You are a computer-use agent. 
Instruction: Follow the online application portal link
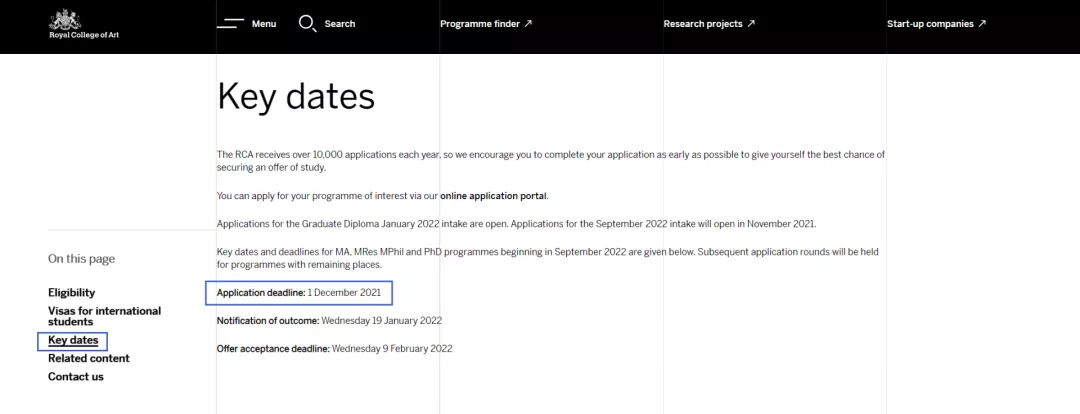[x=494, y=196]
